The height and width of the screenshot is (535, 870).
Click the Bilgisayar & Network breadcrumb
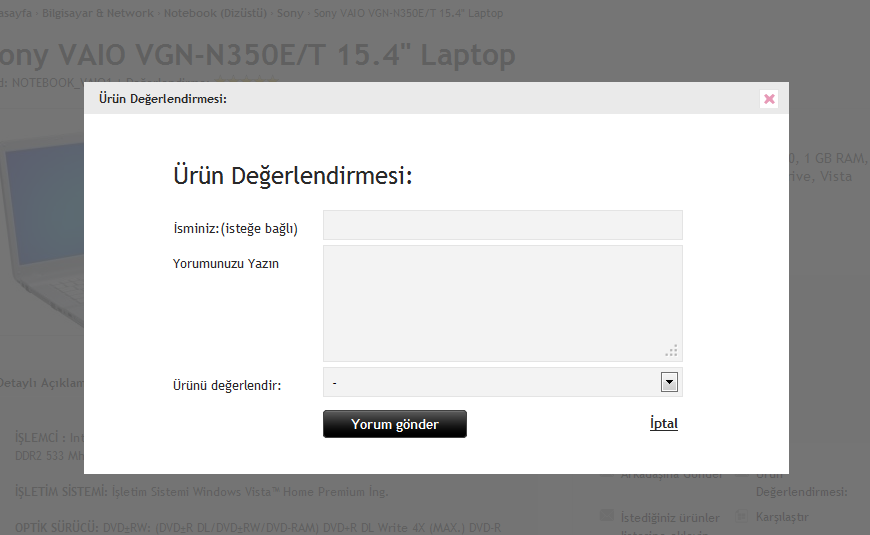coord(98,13)
